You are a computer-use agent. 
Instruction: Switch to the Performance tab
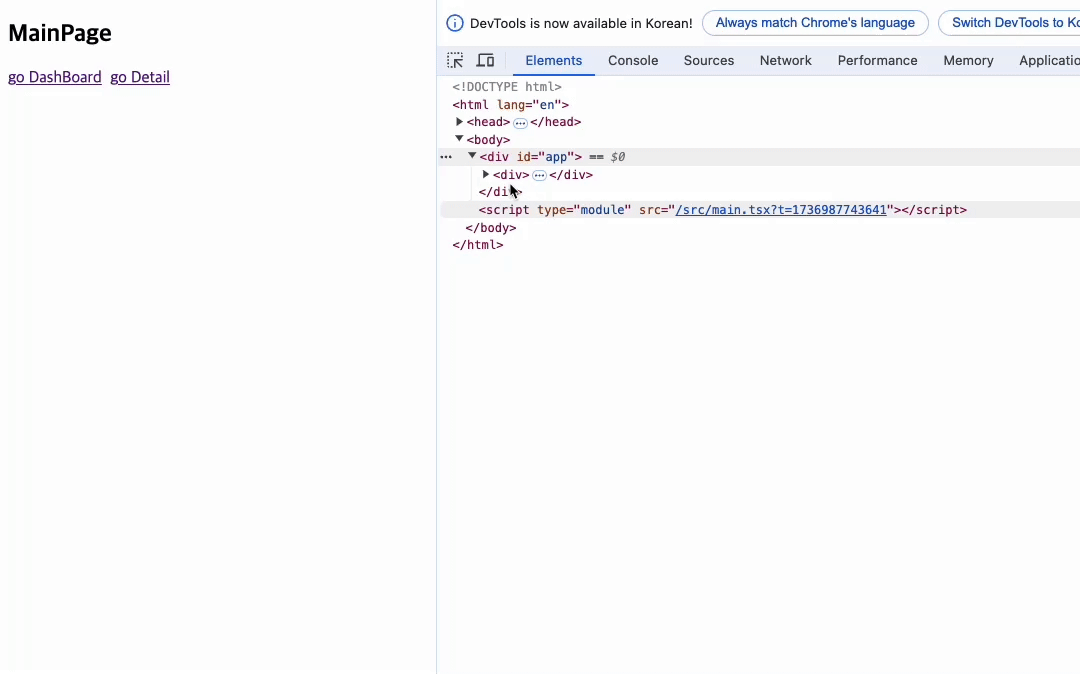coord(877,61)
